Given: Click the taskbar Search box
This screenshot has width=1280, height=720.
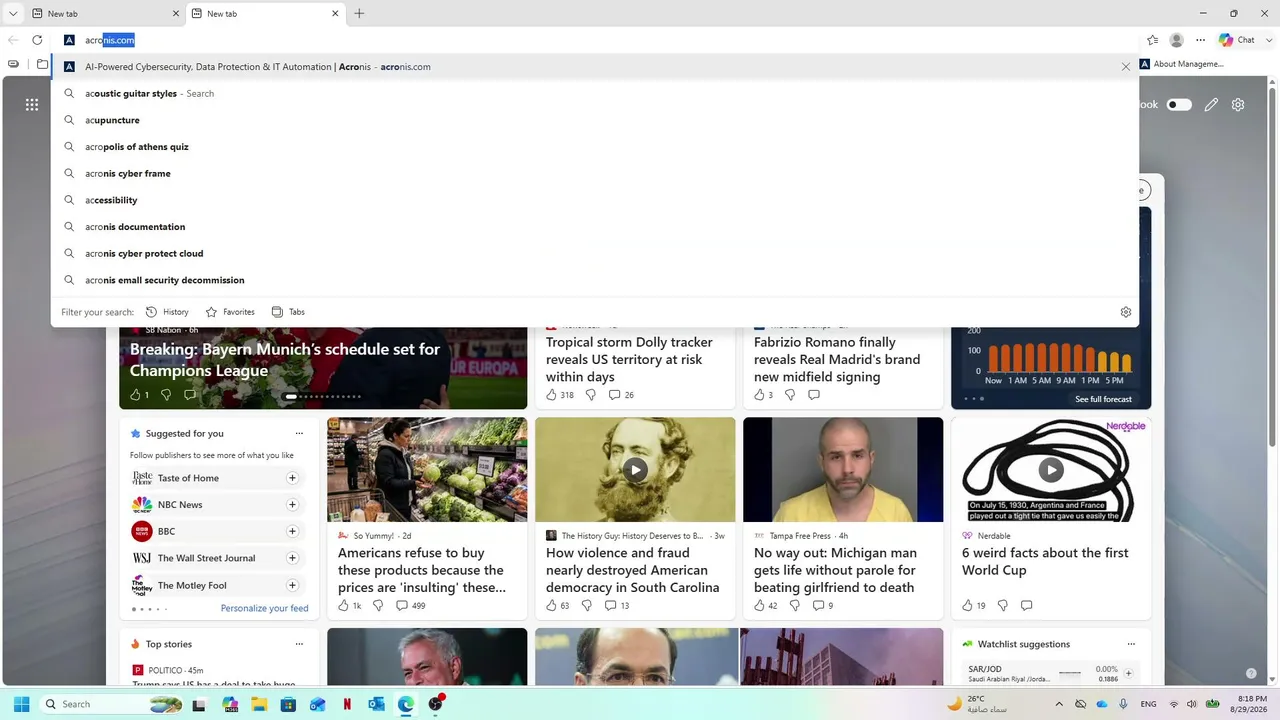Looking at the screenshot, I should pos(113,704).
